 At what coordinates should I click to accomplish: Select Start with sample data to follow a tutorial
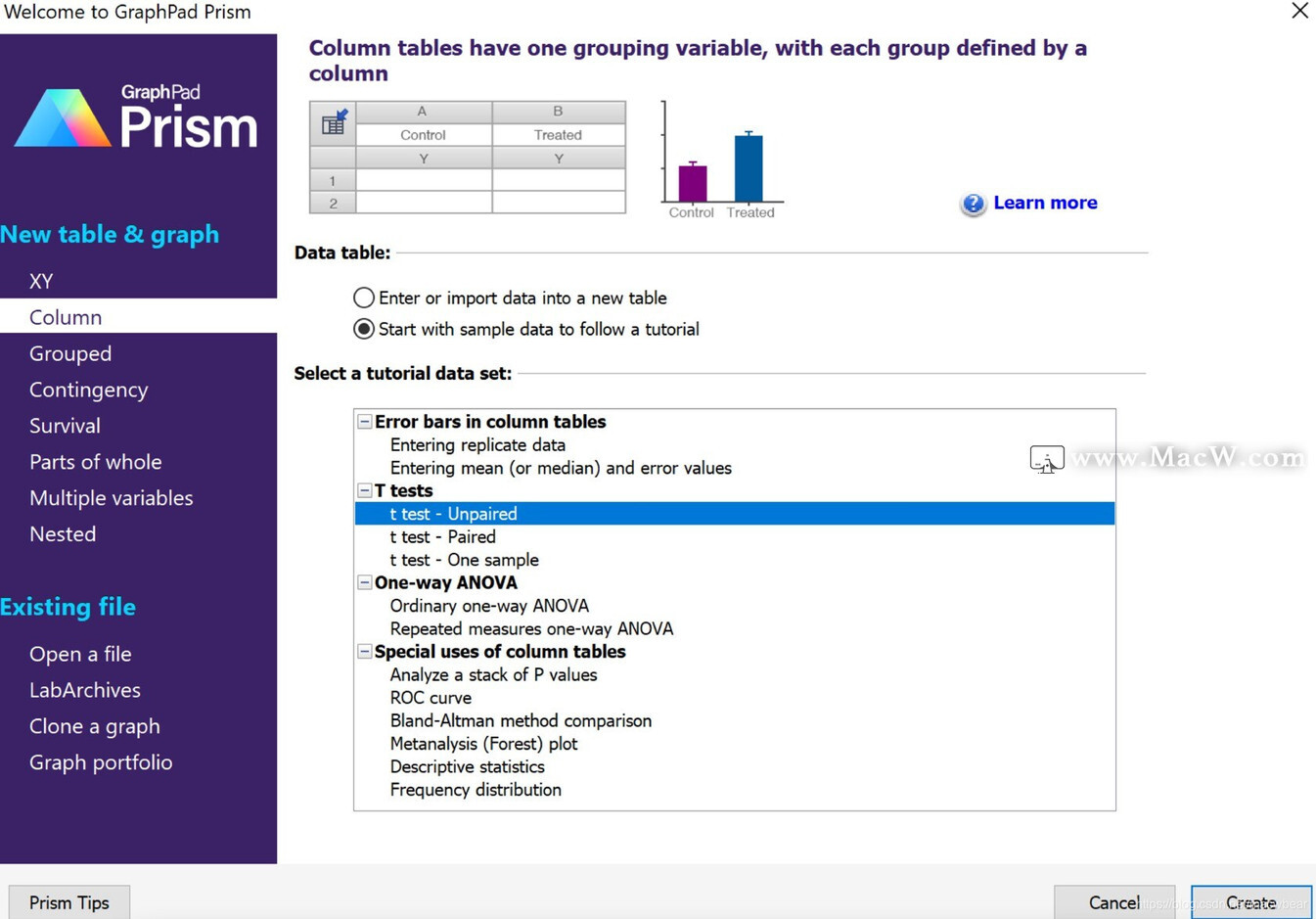(x=364, y=329)
